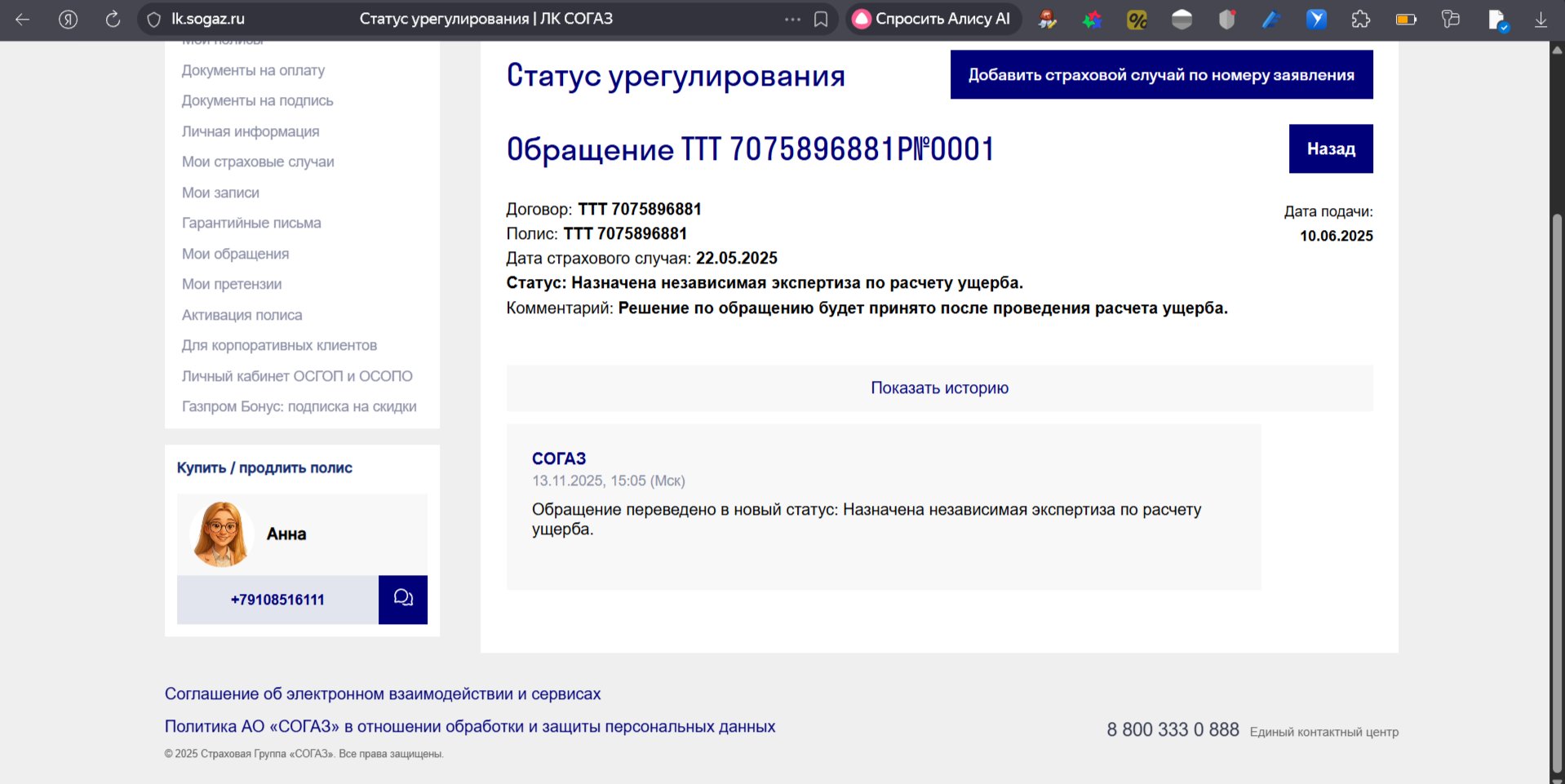Open browser downloads arrow icon
The width and height of the screenshot is (1565, 784).
(1541, 19)
